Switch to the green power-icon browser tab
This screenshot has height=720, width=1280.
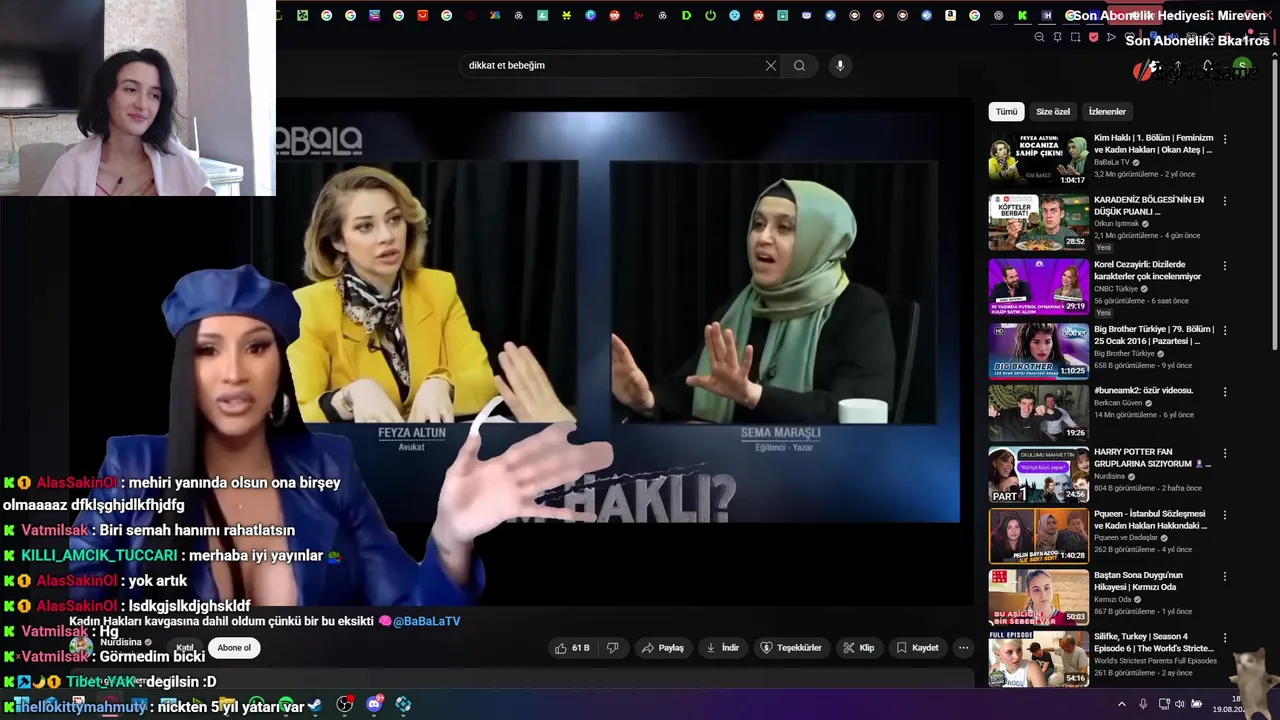tap(710, 15)
